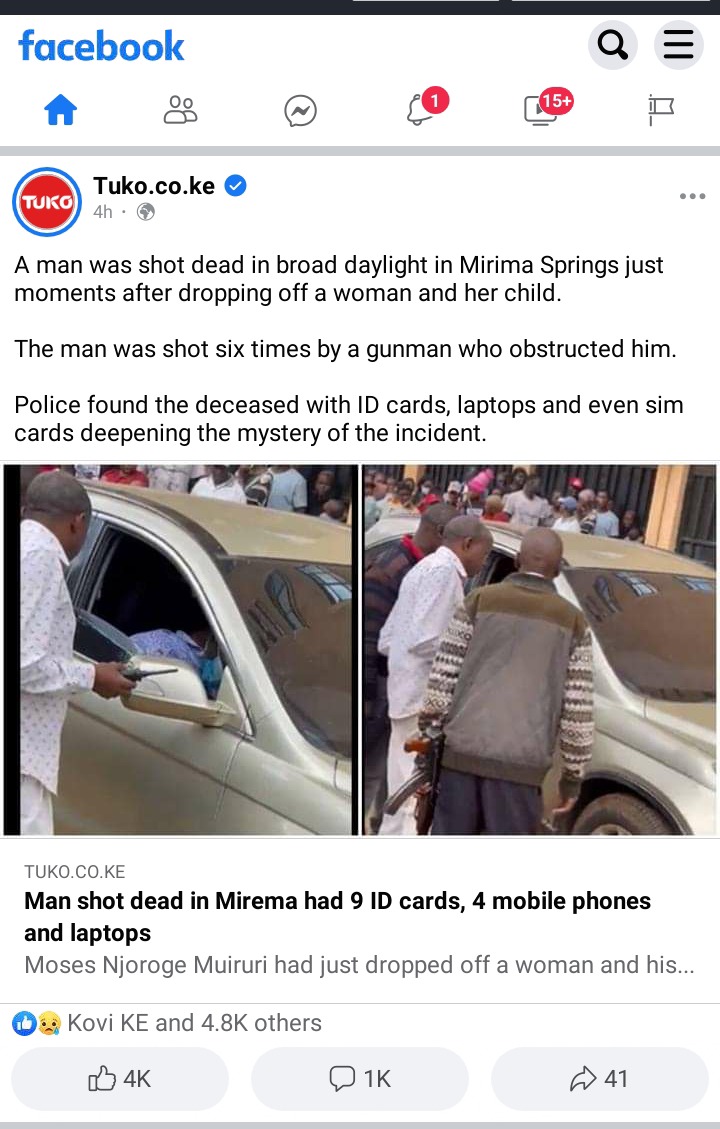View notifications bell with 1 badge
The height and width of the screenshot is (1129, 720).
425,108
